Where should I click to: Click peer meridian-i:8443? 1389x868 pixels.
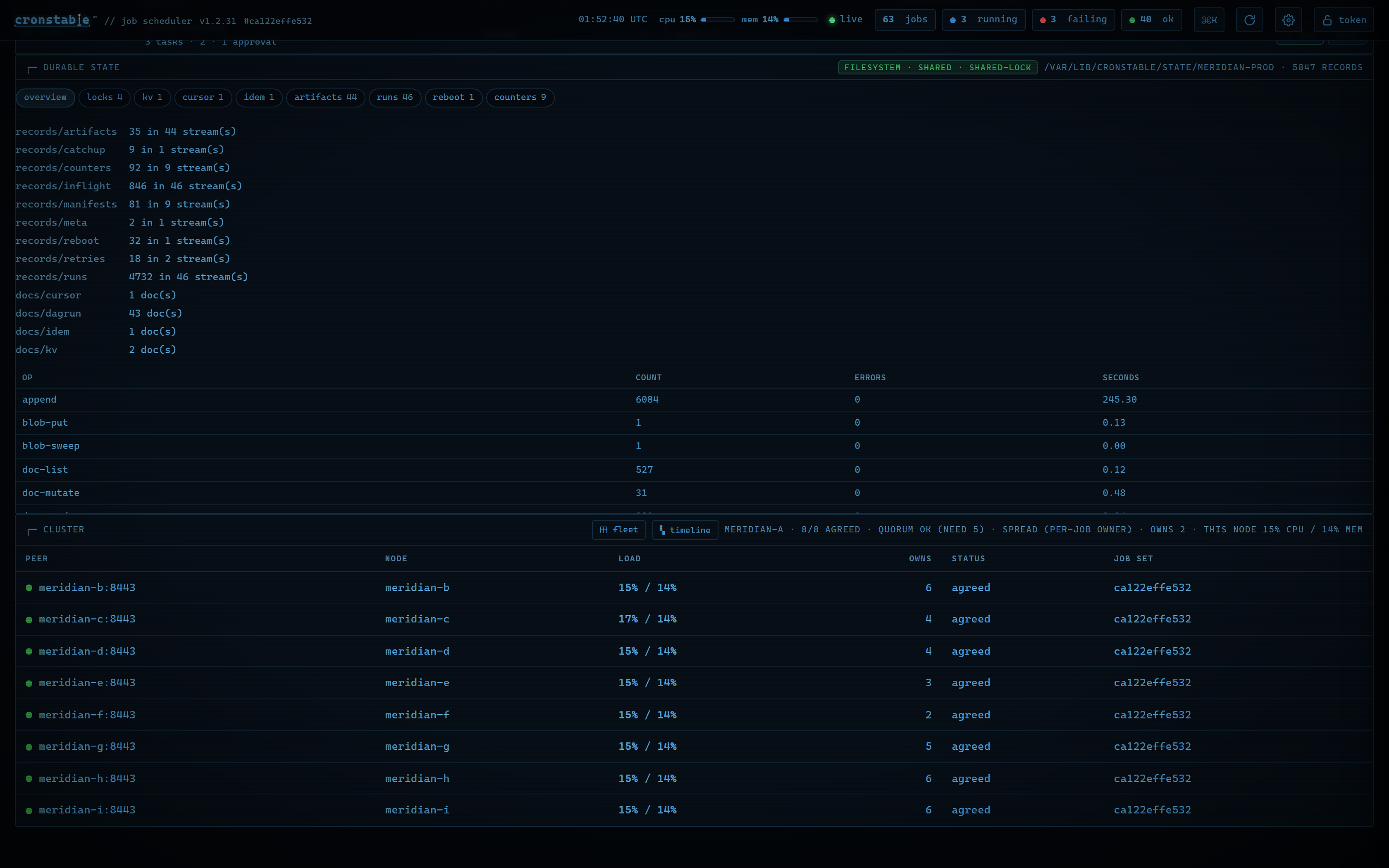(87, 811)
